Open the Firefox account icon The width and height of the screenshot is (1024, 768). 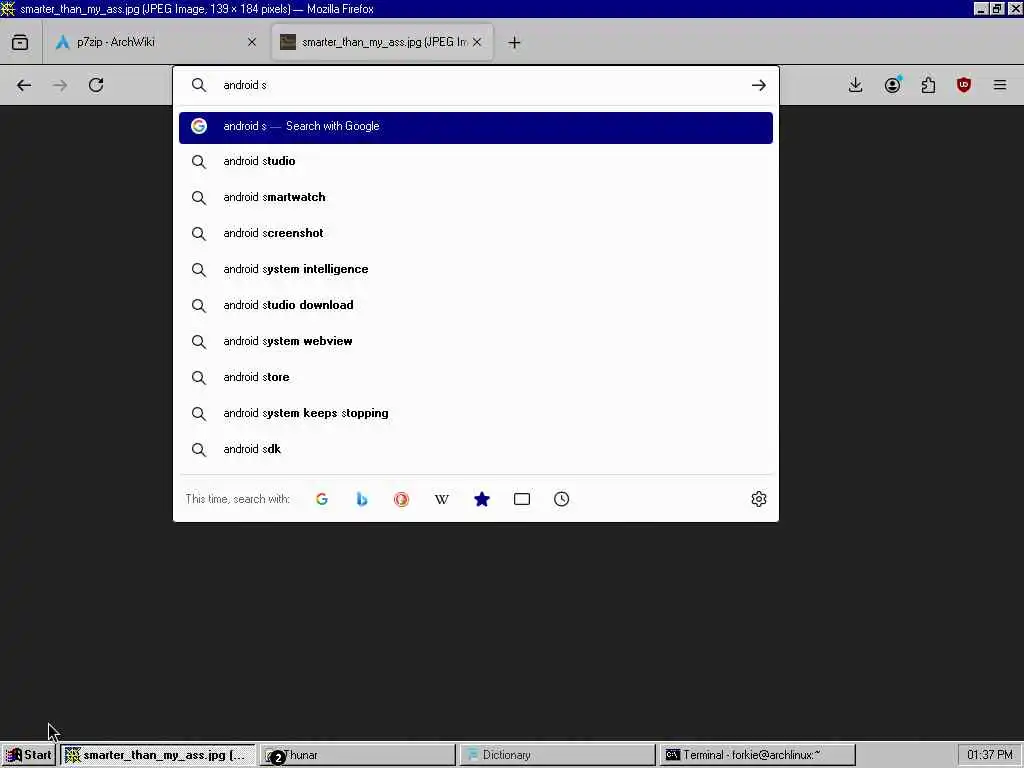(892, 85)
